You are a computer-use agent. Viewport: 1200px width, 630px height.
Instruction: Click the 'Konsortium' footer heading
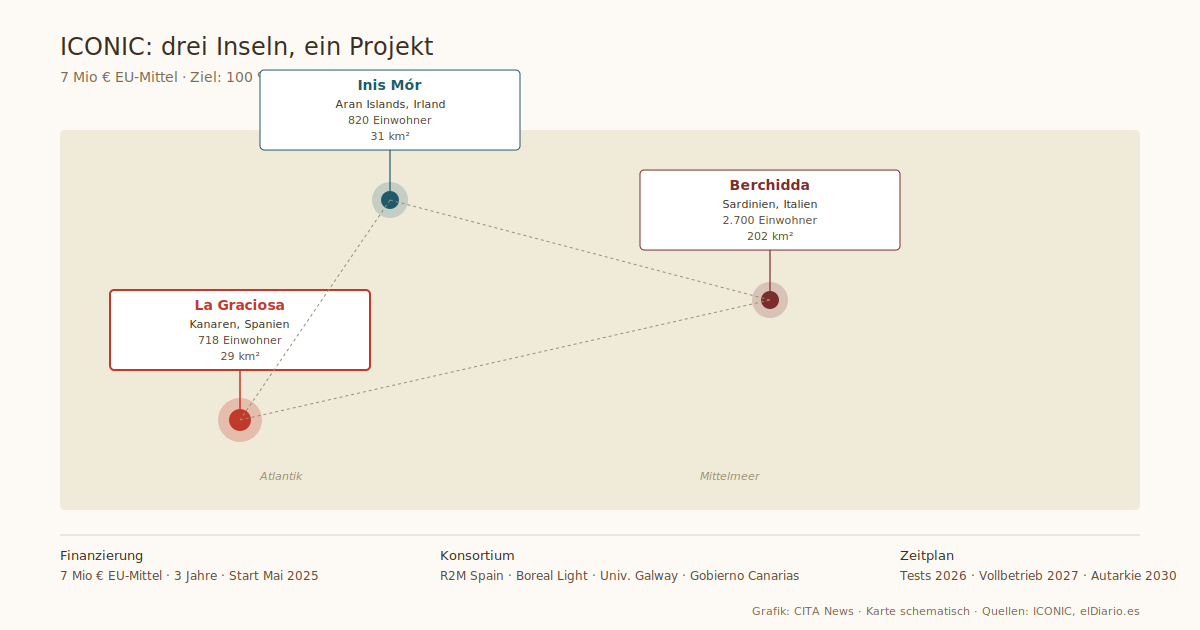click(477, 556)
